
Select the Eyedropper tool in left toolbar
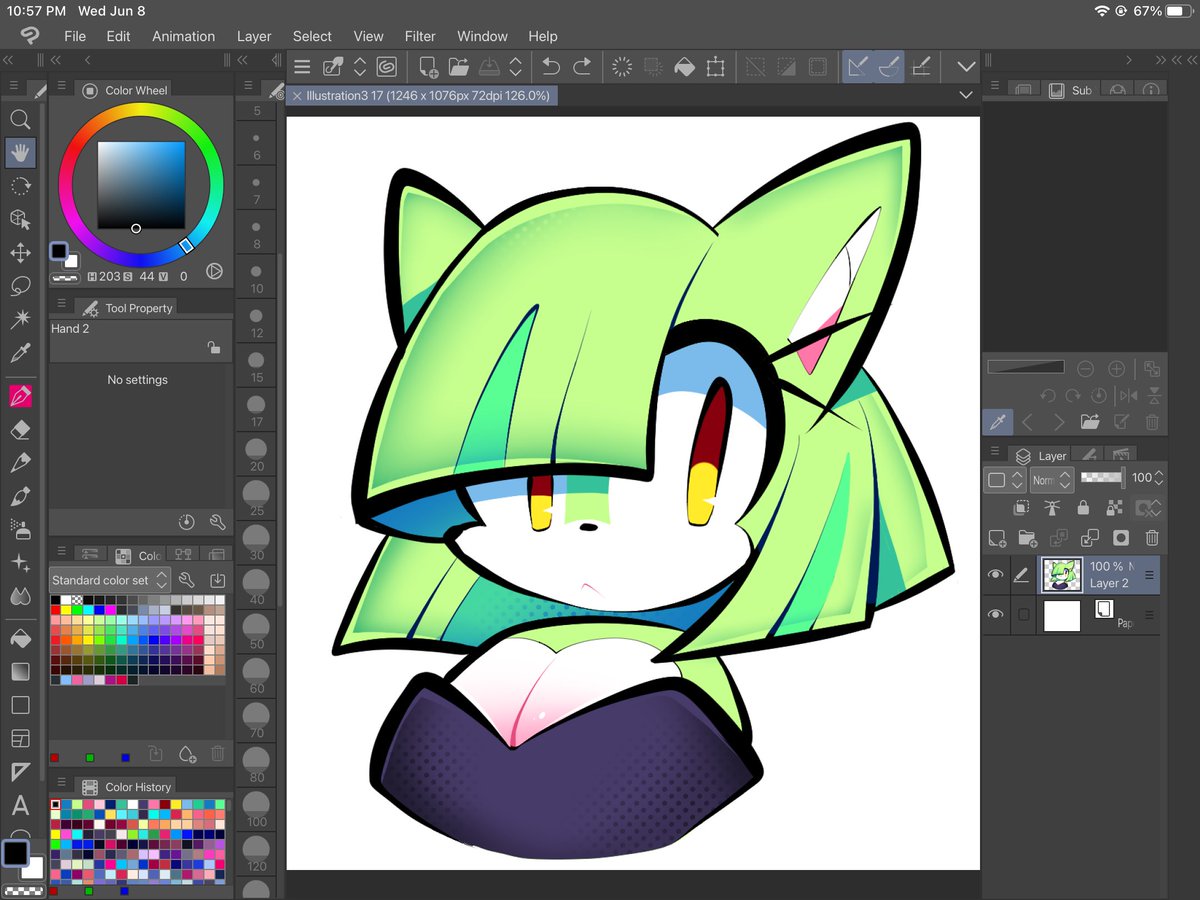click(20, 352)
